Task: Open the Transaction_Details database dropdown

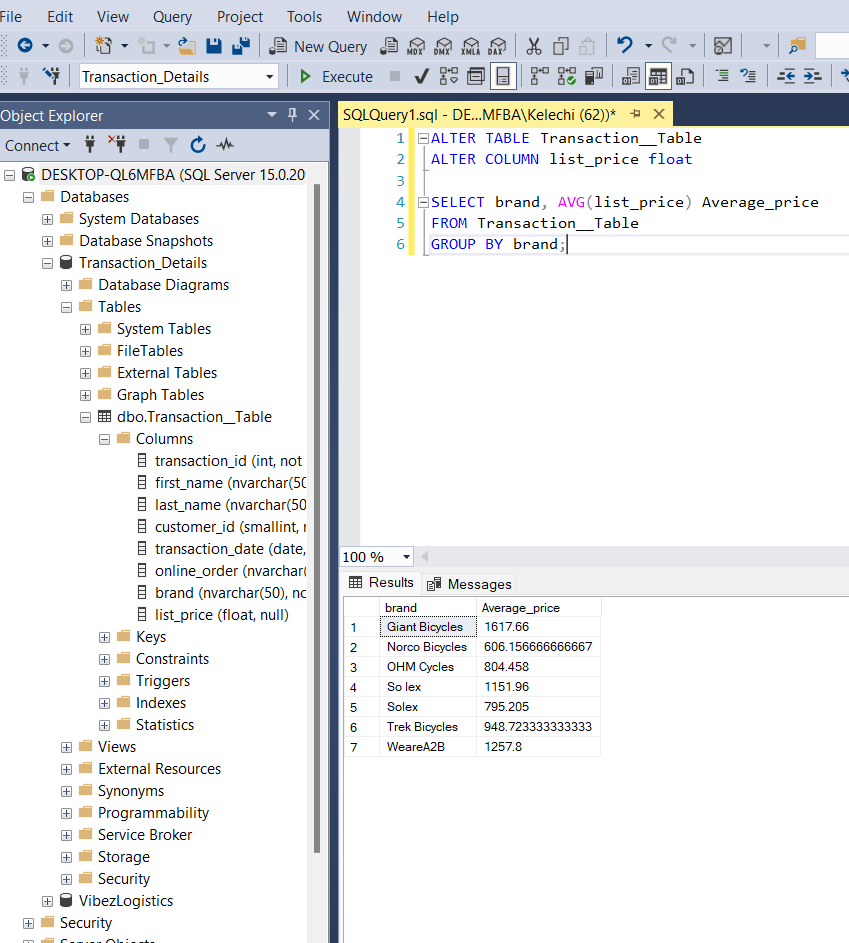Action: tap(269, 77)
